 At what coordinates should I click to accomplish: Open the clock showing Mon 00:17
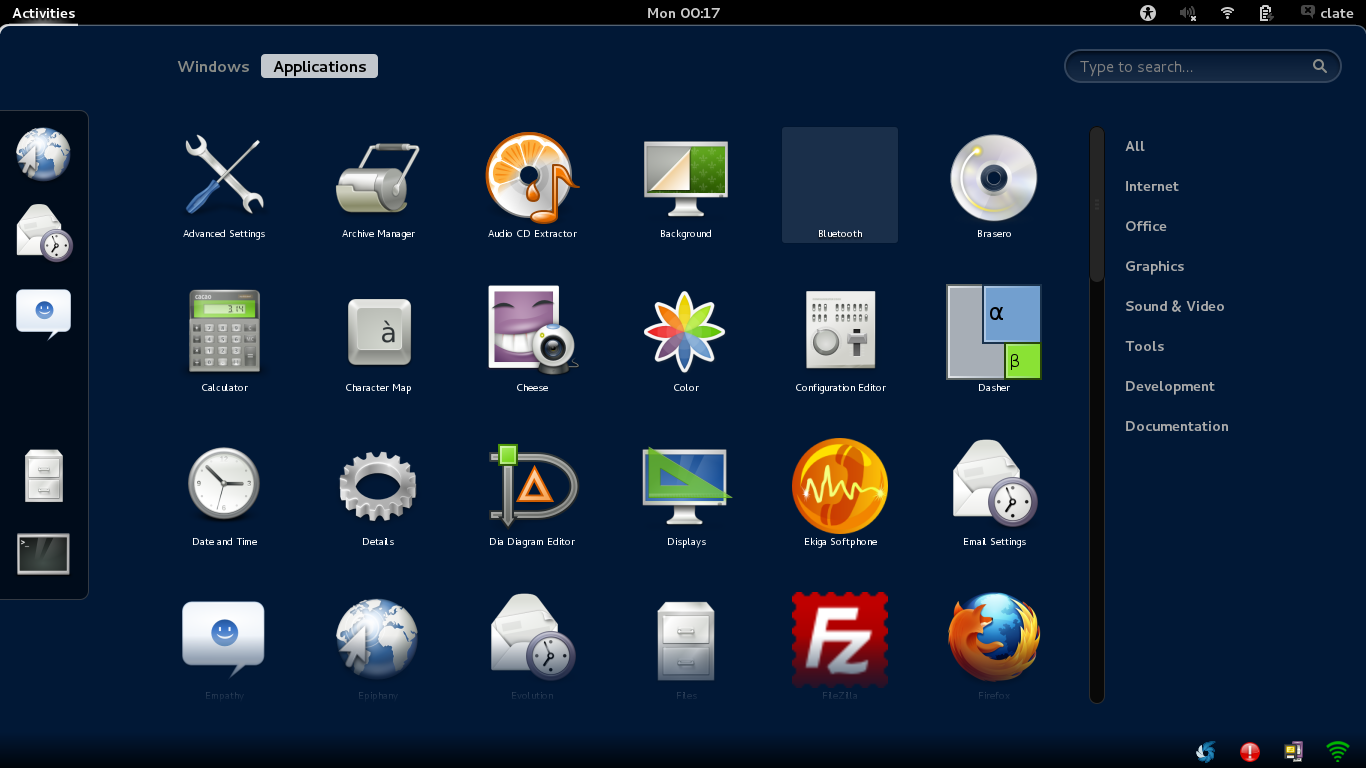click(x=683, y=13)
